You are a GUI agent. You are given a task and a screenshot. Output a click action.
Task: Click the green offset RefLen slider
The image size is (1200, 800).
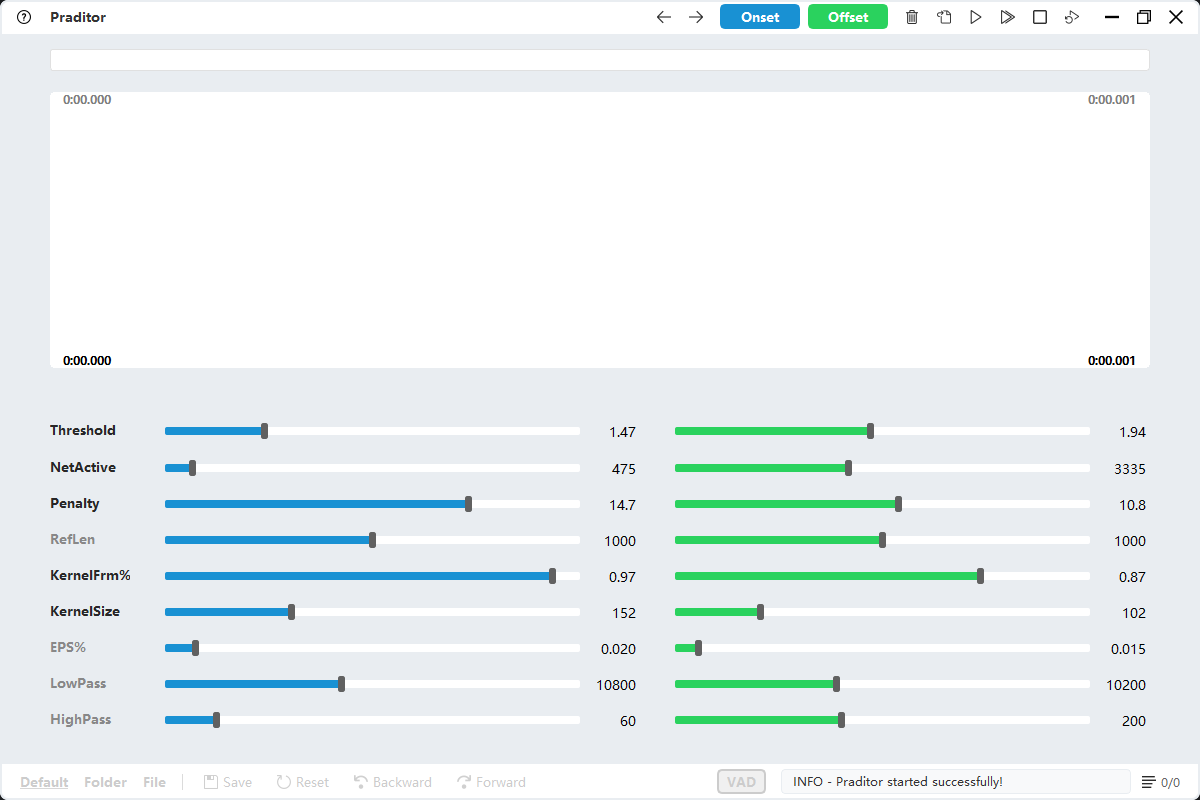tap(882, 540)
